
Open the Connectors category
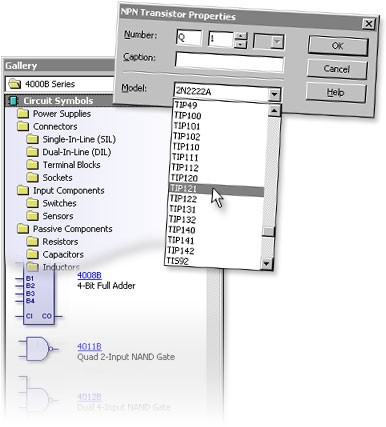[x=55, y=127]
